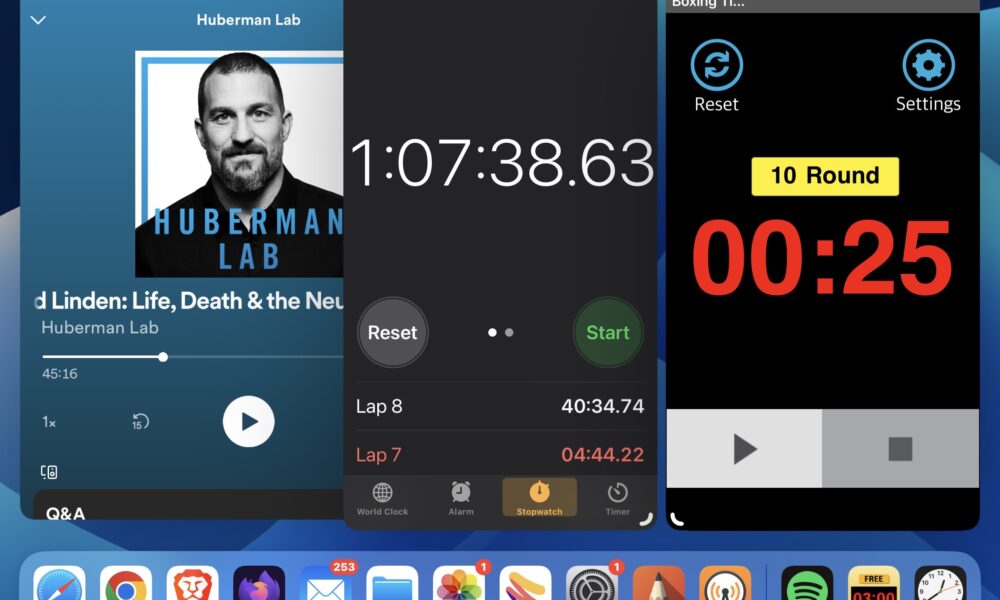The image size is (1000, 600).
Task: Tap the yellow 10 Round label
Action: (x=825, y=176)
